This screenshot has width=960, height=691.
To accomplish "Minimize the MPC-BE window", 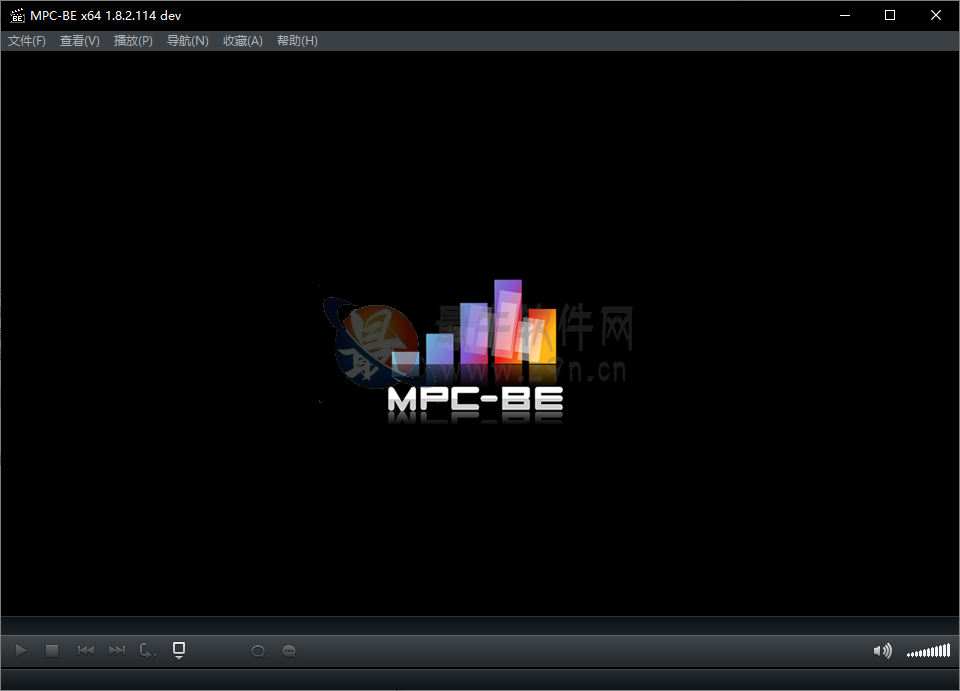I will [845, 15].
